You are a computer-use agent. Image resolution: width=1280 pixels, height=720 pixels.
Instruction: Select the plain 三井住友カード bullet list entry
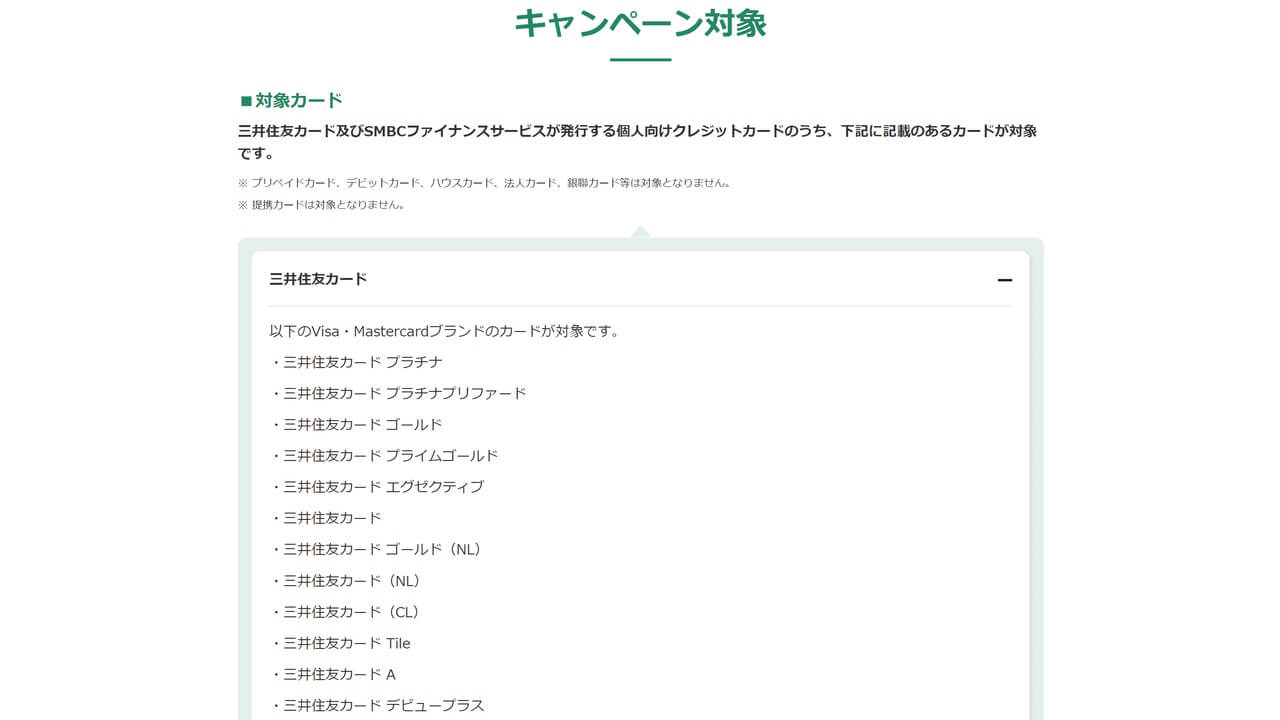pos(326,518)
